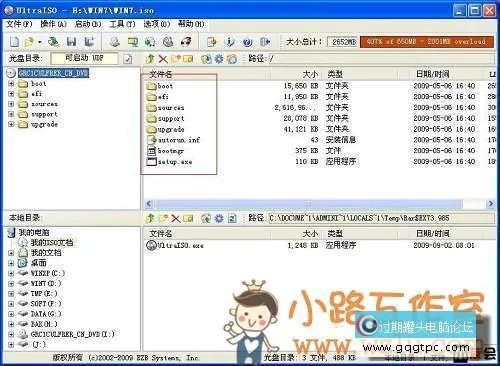500x366 pixels.
Task: Click Up arrow in 光盘目录 toolbar
Action: [150, 59]
